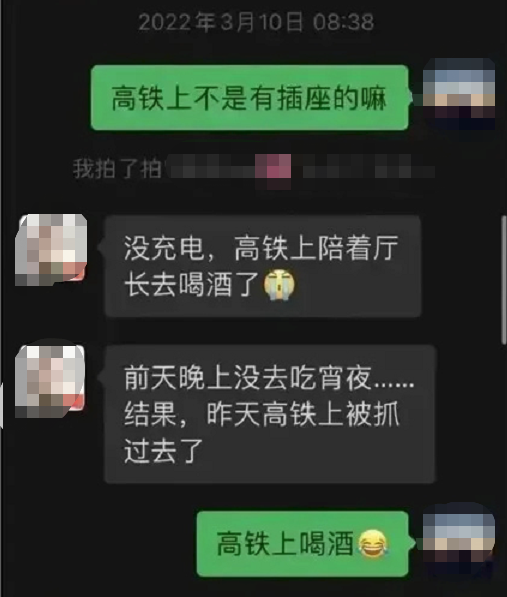Tap avatar next to "没充电" message
This screenshot has height=597, width=507.
point(51,249)
